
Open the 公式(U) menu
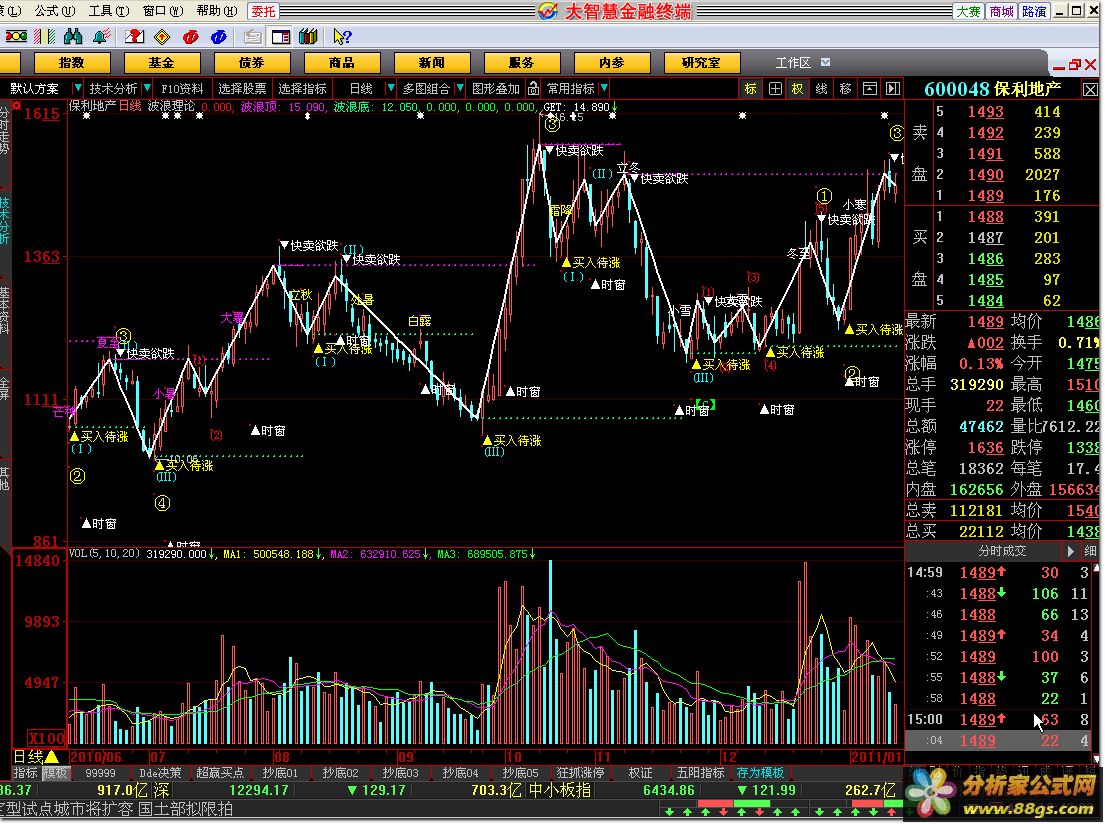tap(55, 11)
